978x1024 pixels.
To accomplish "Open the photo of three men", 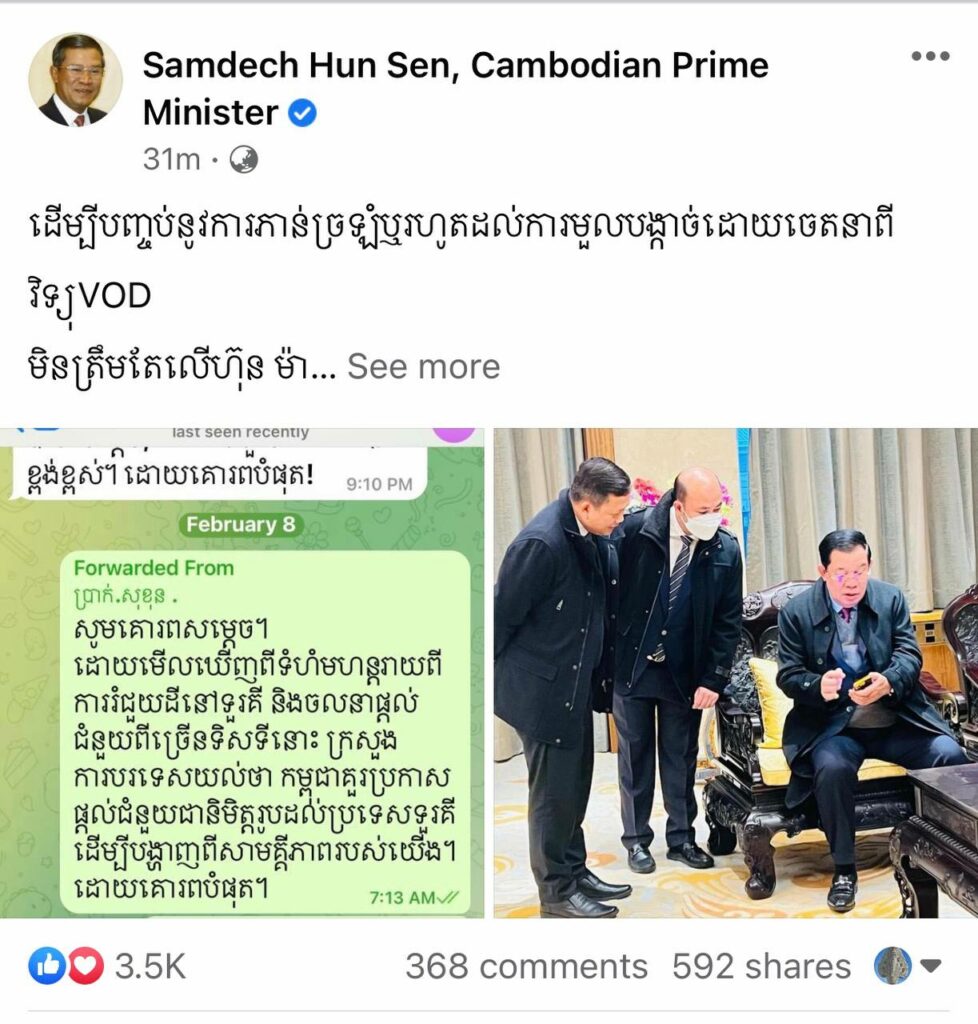I will click(x=735, y=673).
